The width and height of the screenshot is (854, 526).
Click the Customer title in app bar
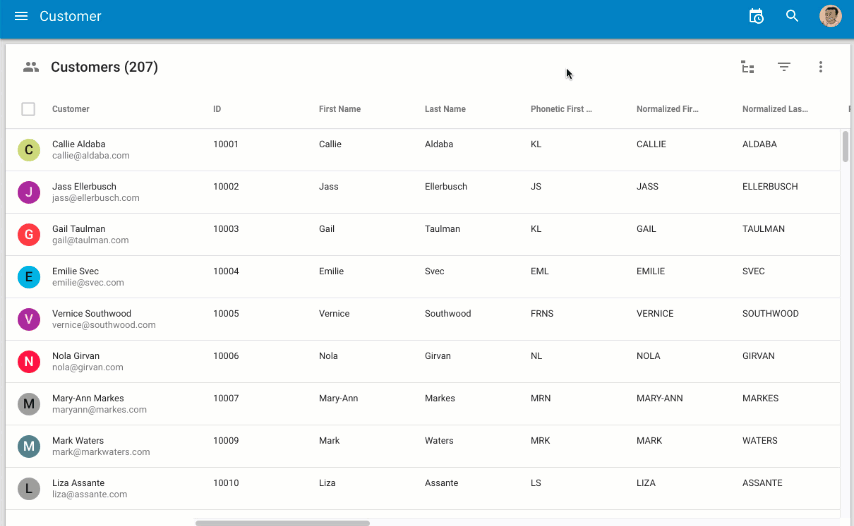70,16
